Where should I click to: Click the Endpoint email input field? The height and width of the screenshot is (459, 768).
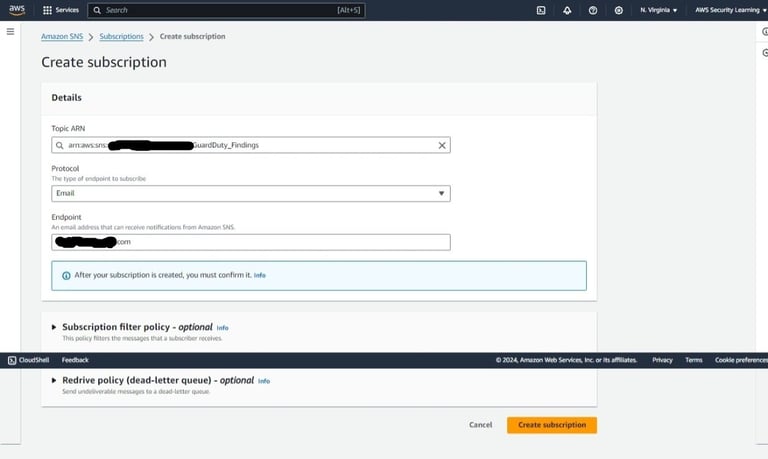tap(251, 242)
